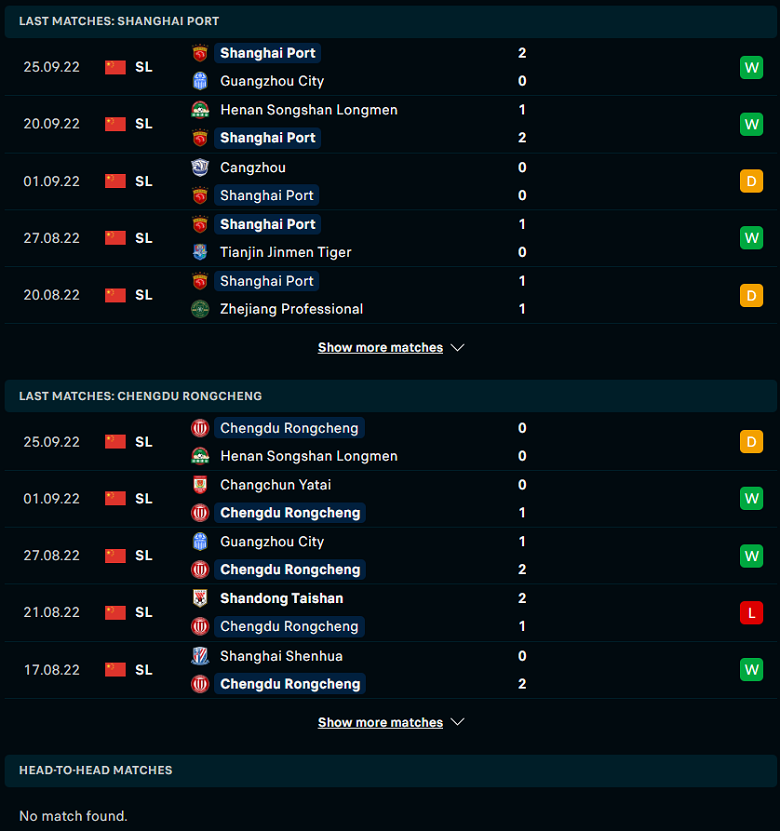This screenshot has width=780, height=831.
Task: Click Henan Songshan Longmen crest in 20.09.22 match
Action: click(200, 110)
